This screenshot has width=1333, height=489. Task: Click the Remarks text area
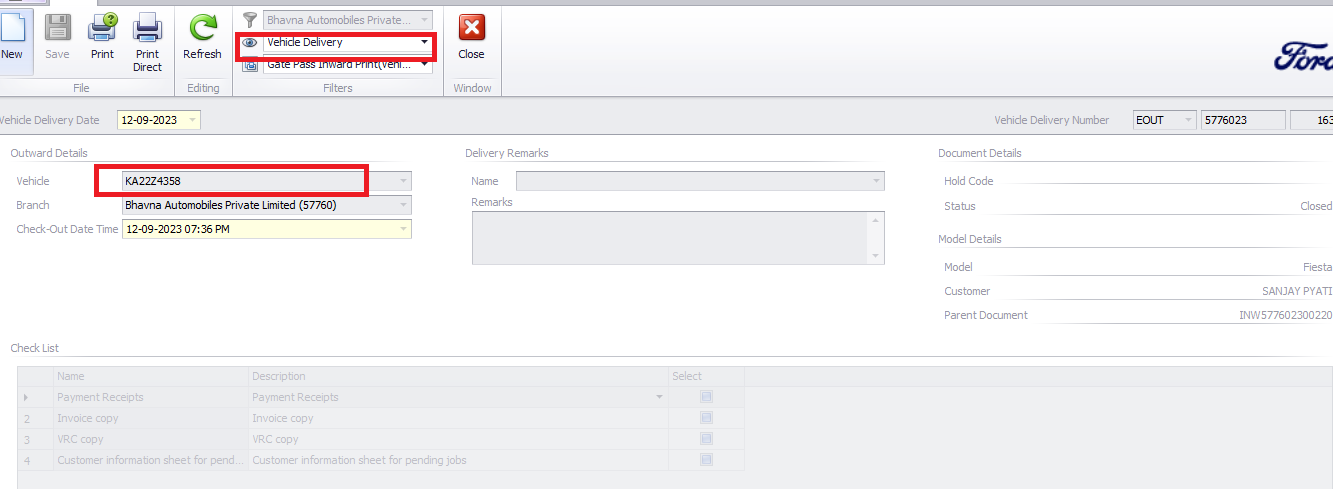pyautogui.click(x=678, y=238)
